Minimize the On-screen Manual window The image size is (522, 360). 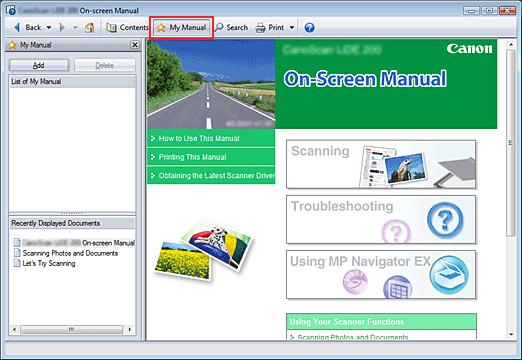click(471, 11)
